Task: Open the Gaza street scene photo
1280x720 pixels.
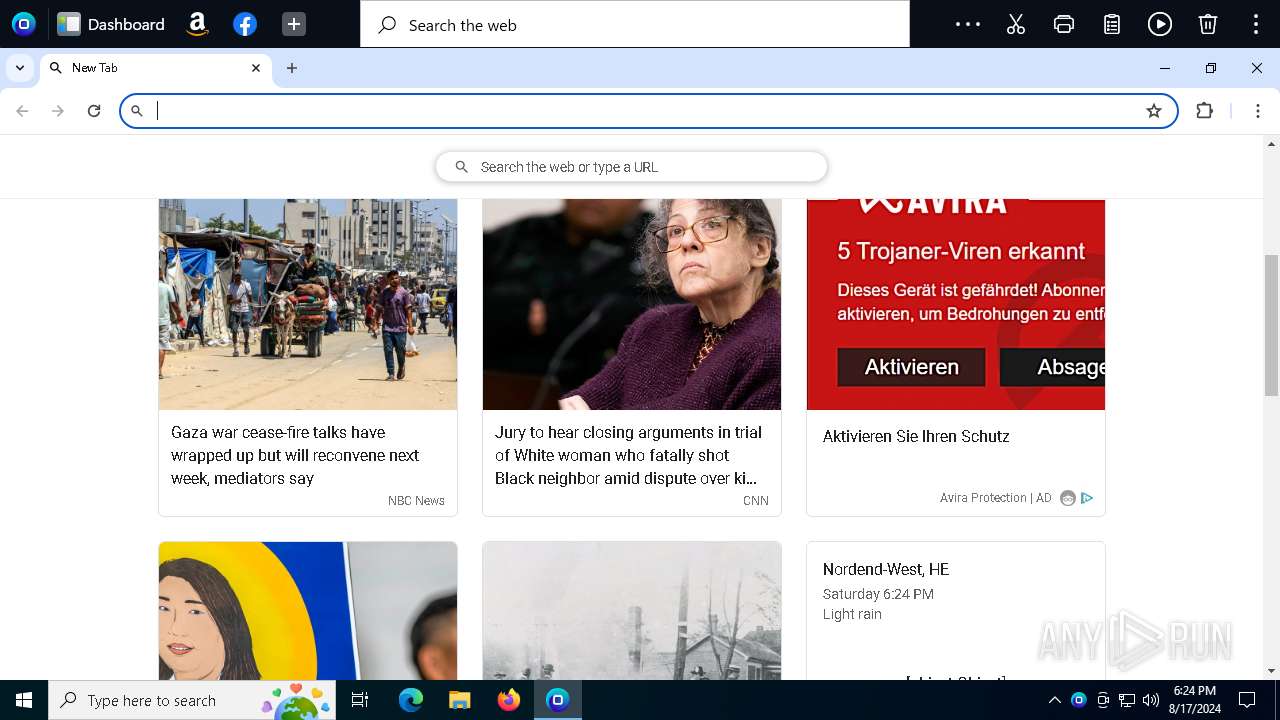Action: coord(308,304)
